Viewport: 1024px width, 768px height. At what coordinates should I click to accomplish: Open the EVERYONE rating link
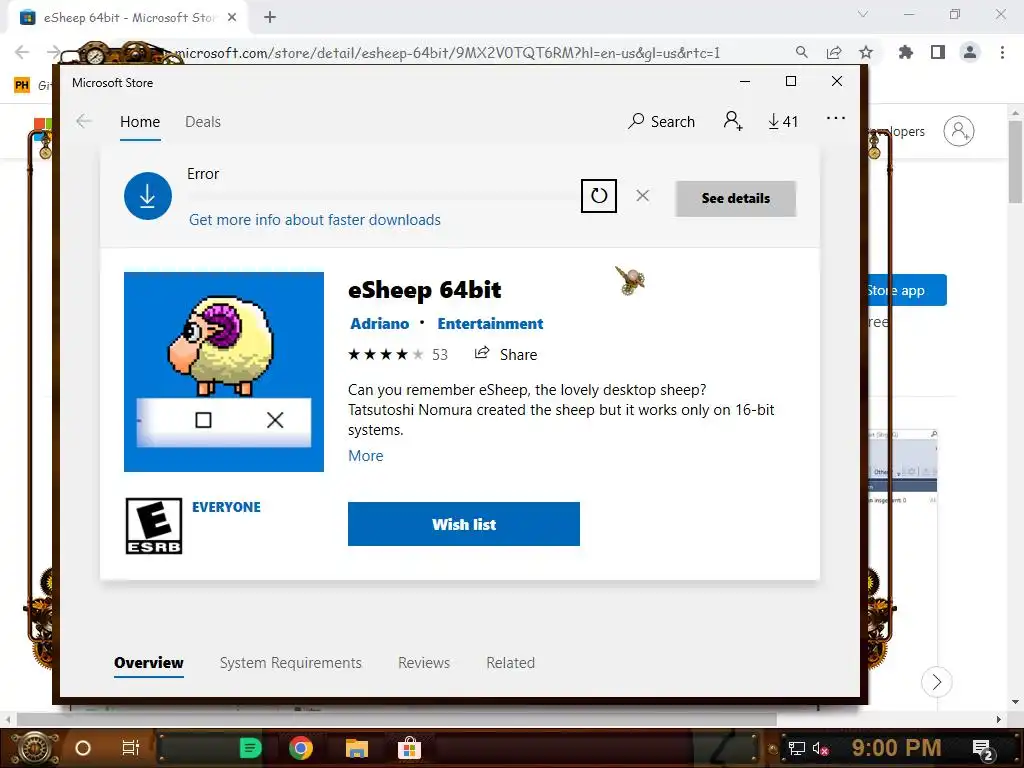click(x=226, y=507)
